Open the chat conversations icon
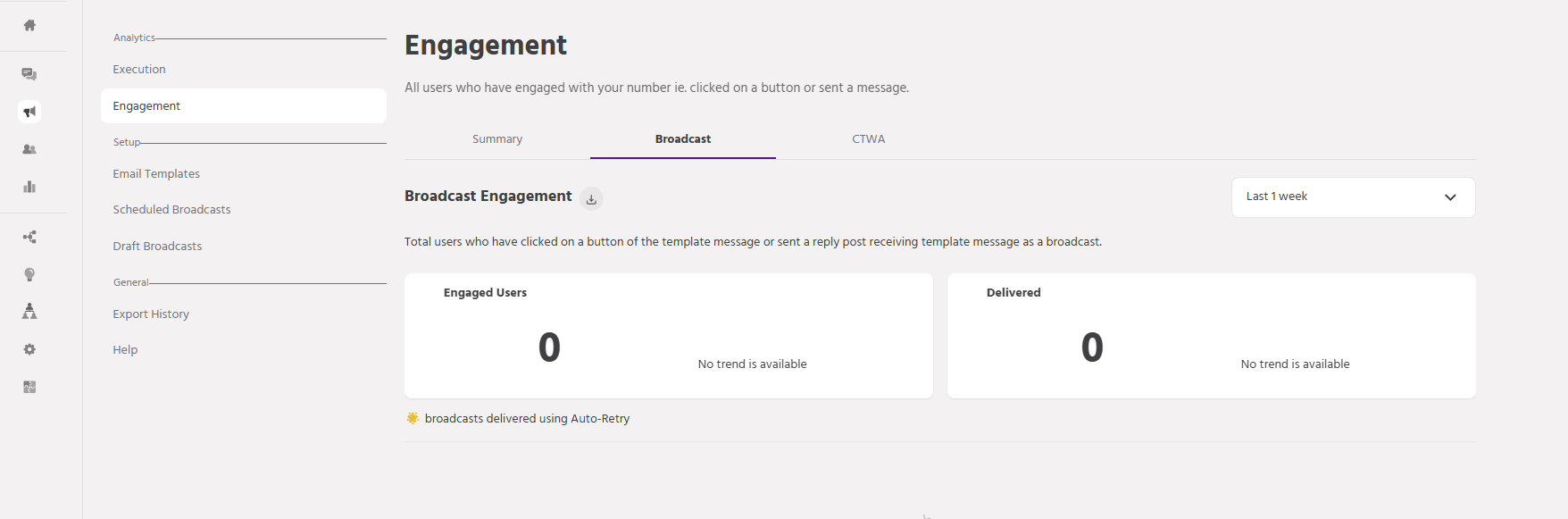 click(x=29, y=74)
